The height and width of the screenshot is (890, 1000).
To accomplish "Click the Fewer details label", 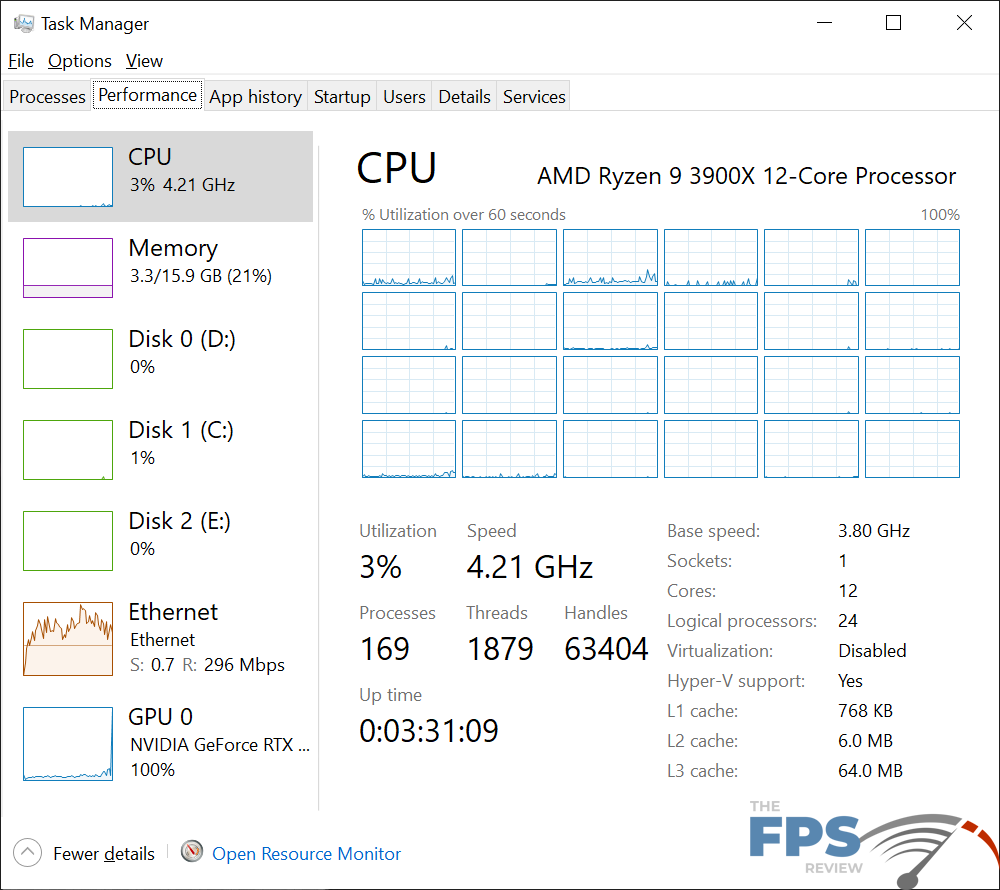I will click(x=104, y=854).
